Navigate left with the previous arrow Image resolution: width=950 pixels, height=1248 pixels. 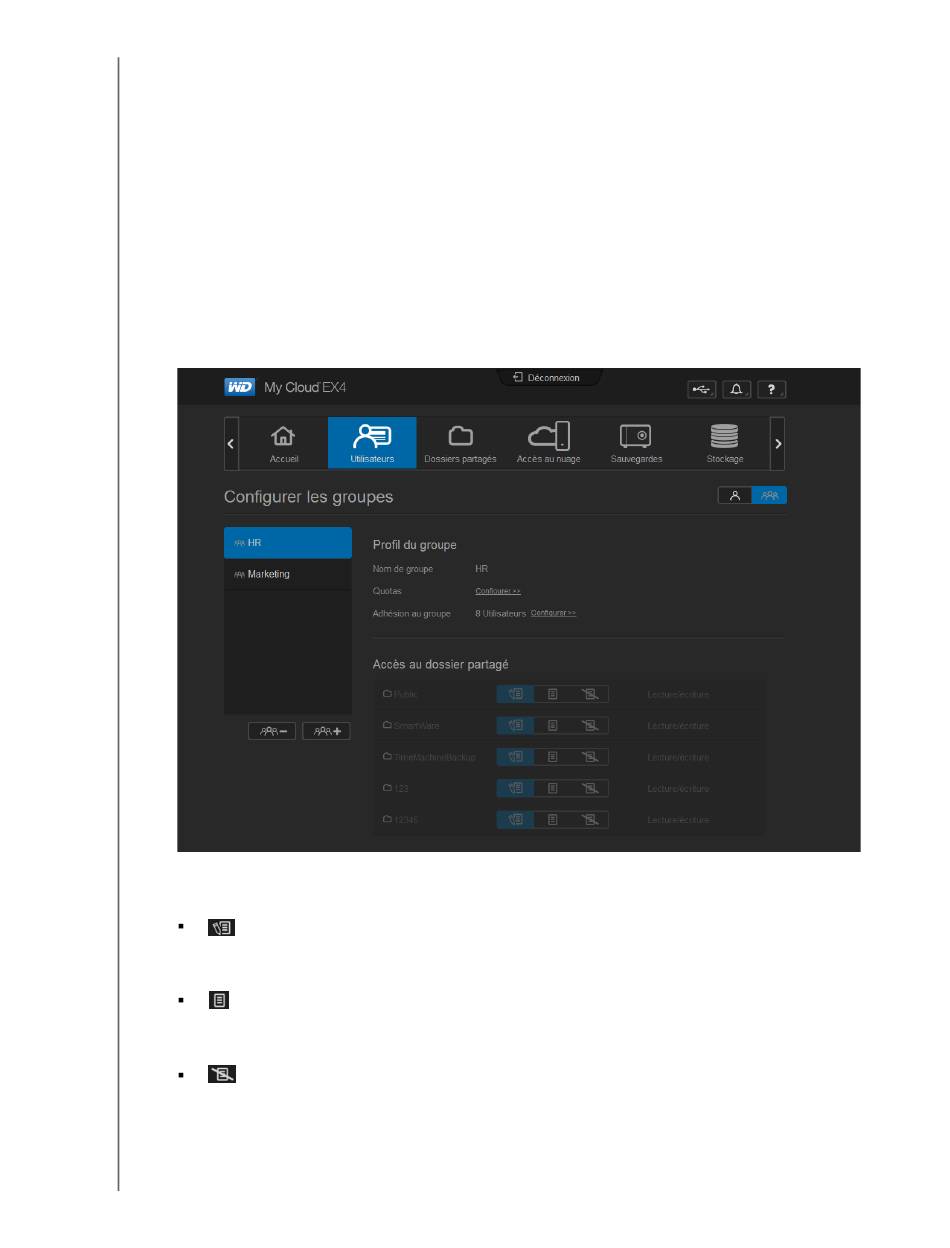pos(231,443)
